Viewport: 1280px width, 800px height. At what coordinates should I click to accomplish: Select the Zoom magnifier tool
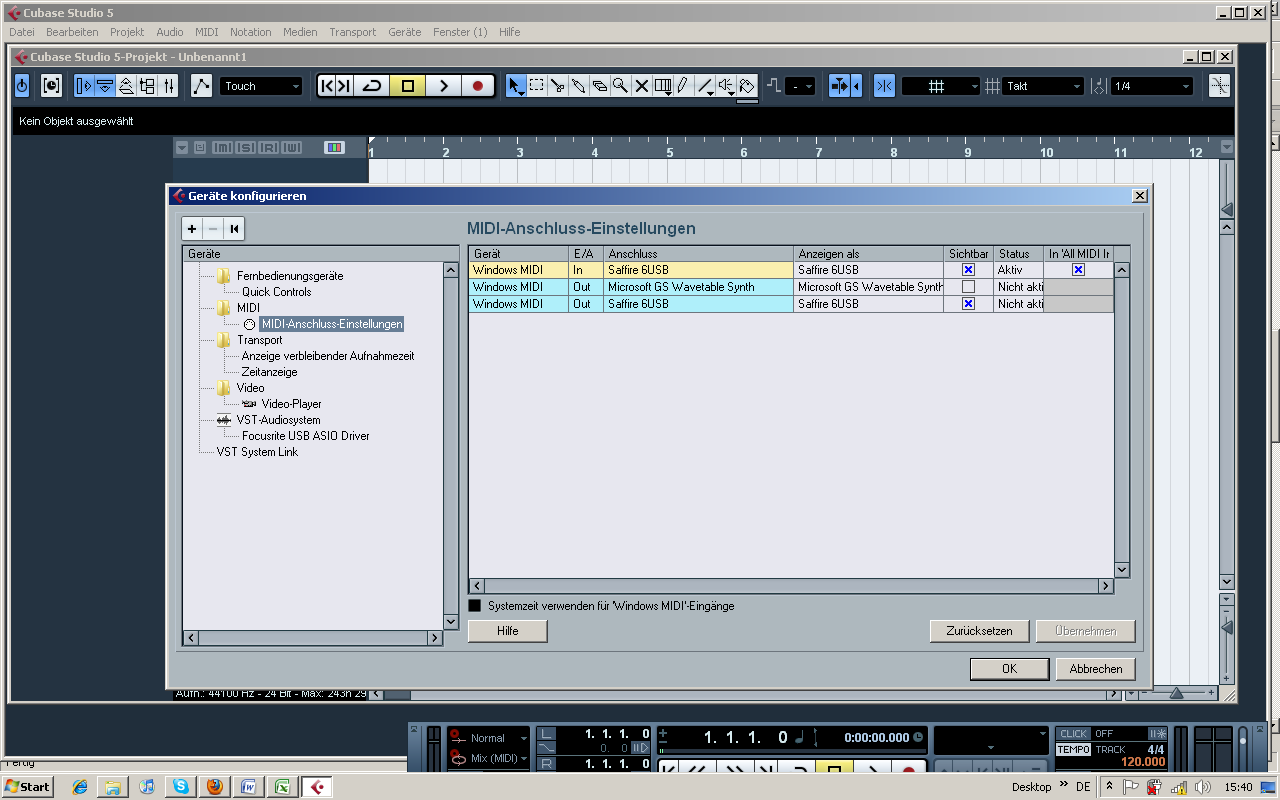(620, 86)
